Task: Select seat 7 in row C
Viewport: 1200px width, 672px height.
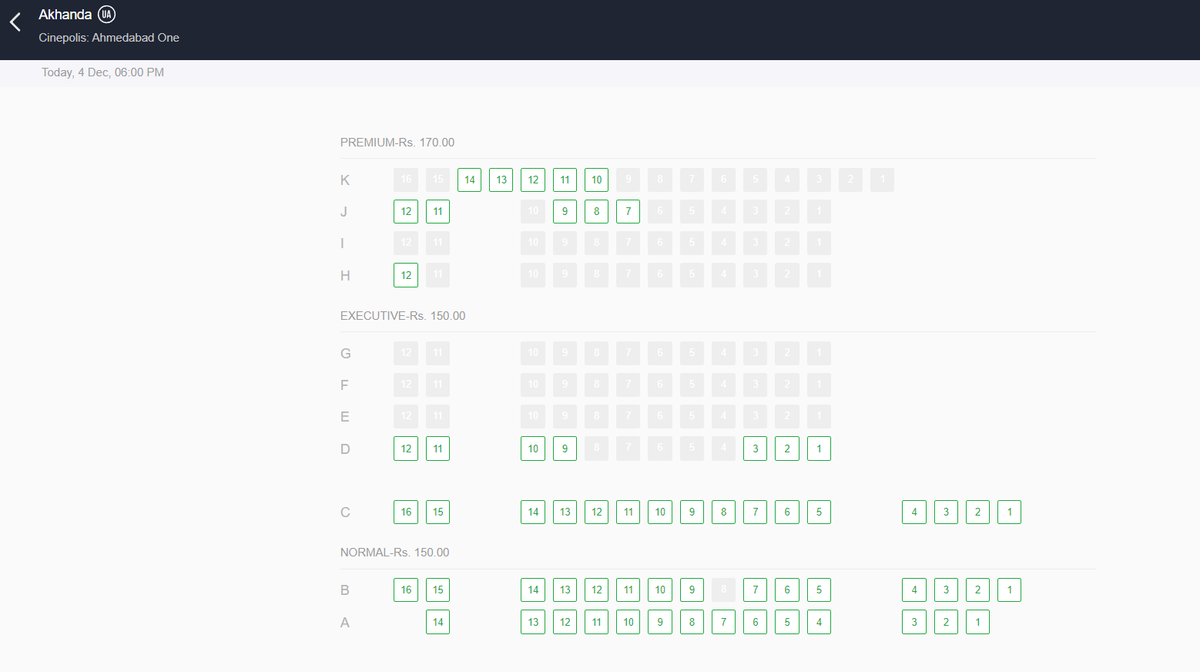Action: pos(755,512)
